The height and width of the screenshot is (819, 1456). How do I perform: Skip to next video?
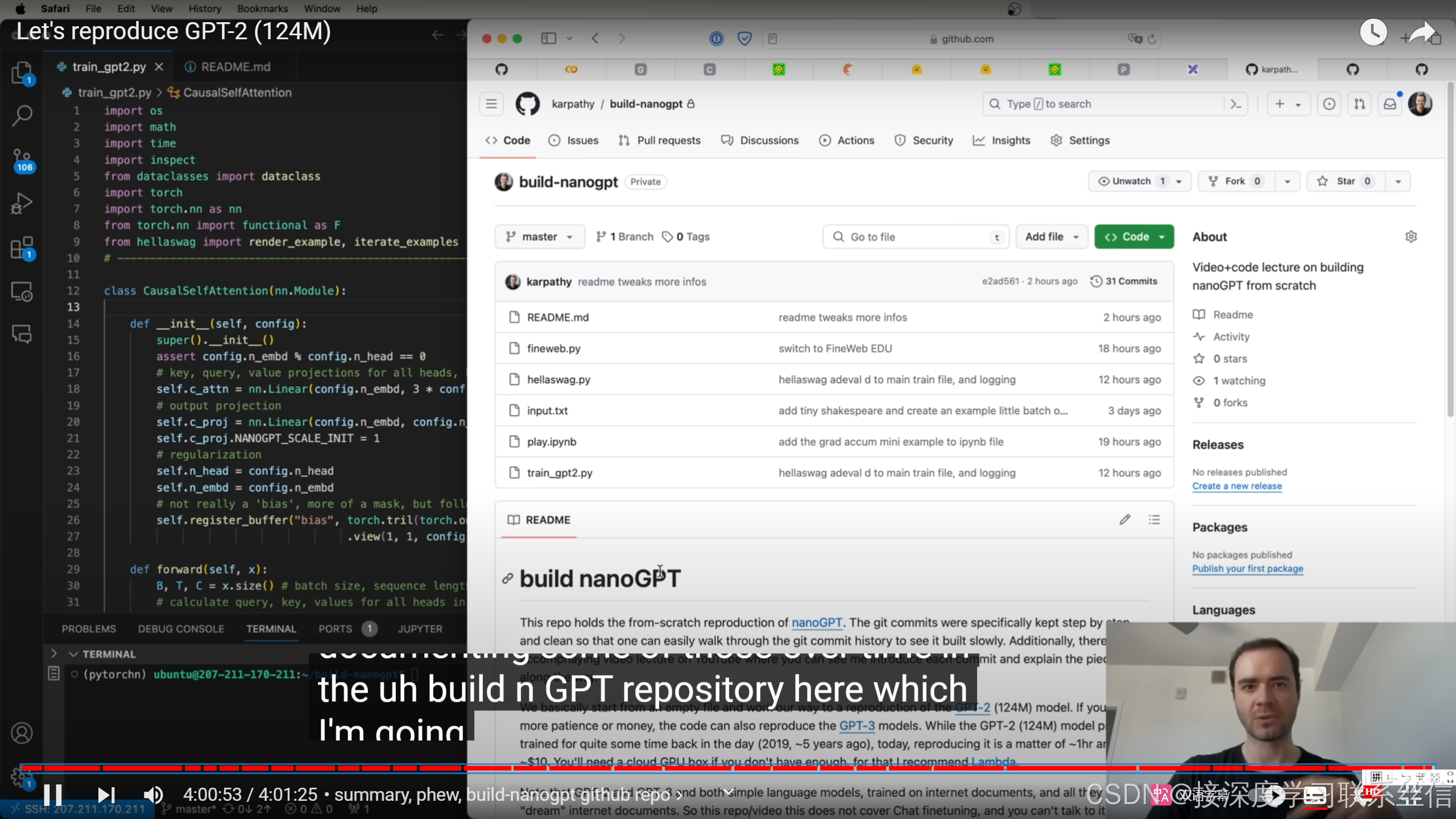point(106,795)
